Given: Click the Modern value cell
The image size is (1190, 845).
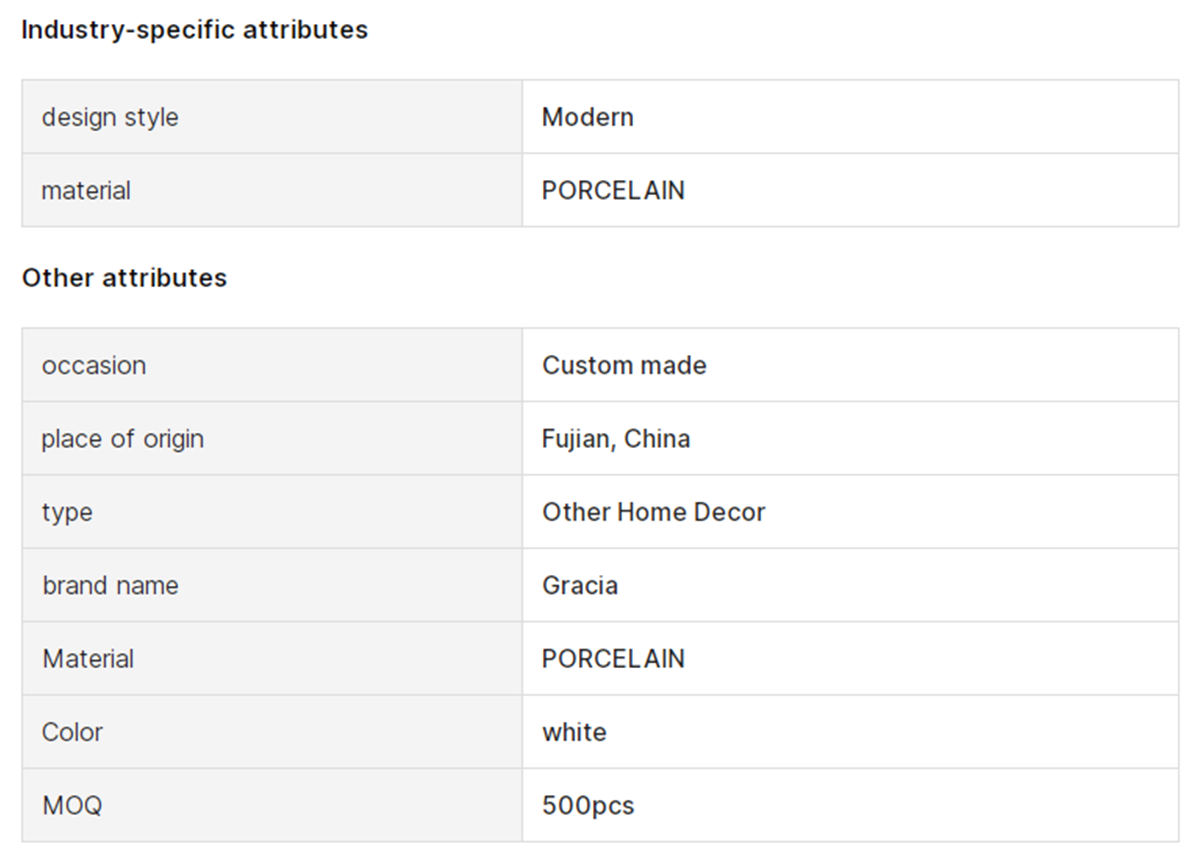Looking at the screenshot, I should pyautogui.click(x=850, y=117).
